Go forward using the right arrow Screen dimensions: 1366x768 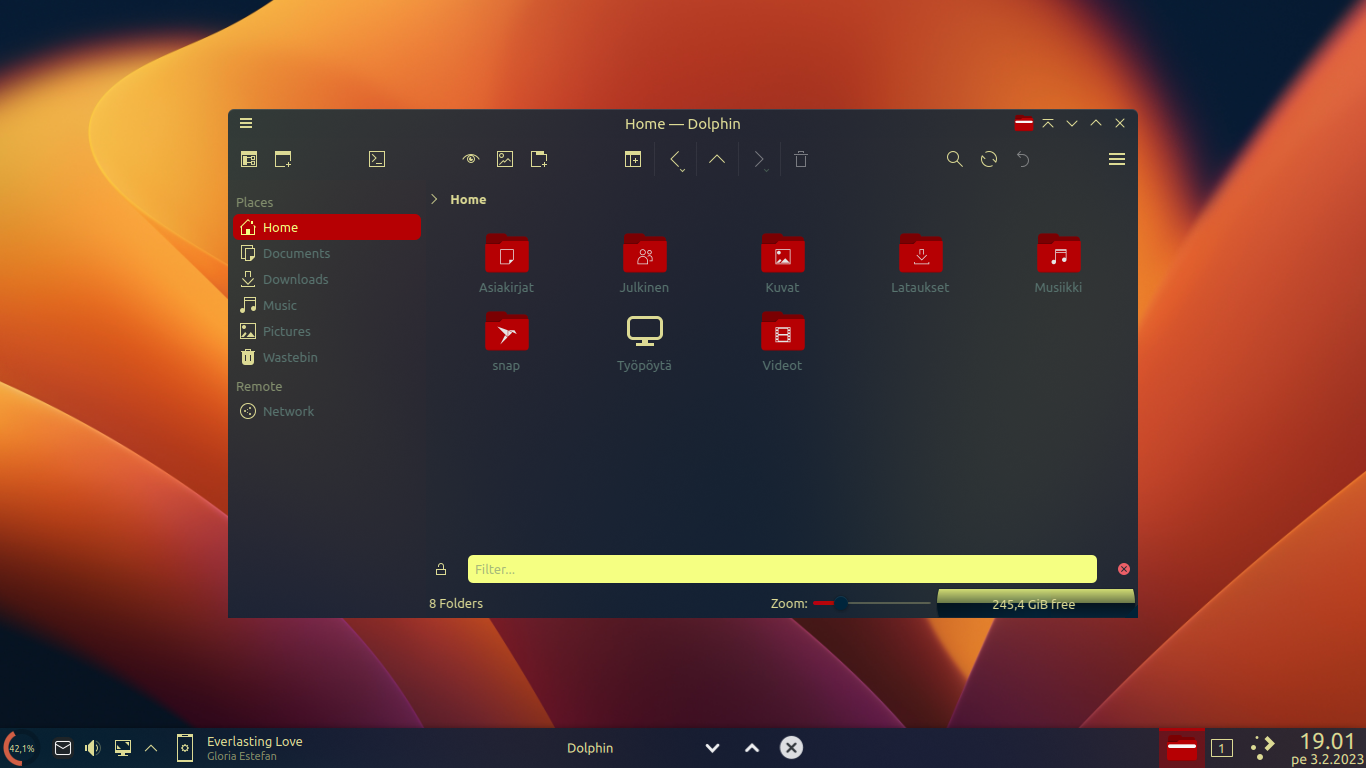758,158
